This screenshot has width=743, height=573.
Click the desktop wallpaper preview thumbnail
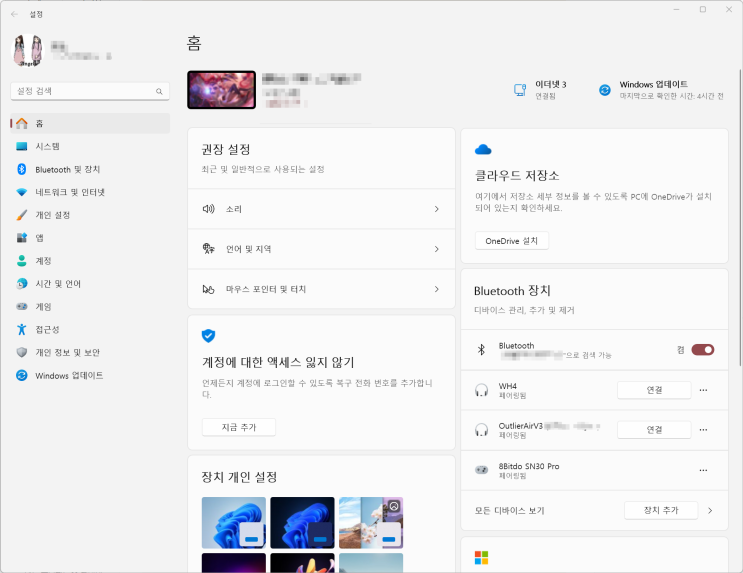pos(221,90)
